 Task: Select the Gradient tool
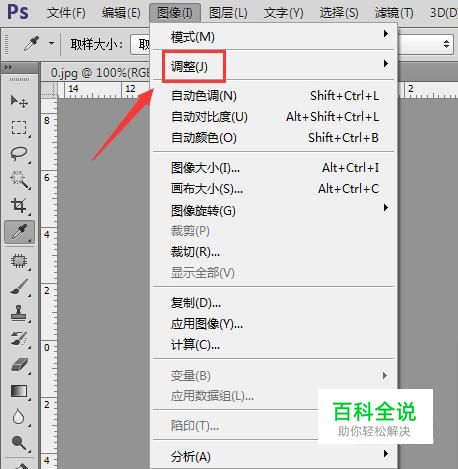[x=19, y=391]
